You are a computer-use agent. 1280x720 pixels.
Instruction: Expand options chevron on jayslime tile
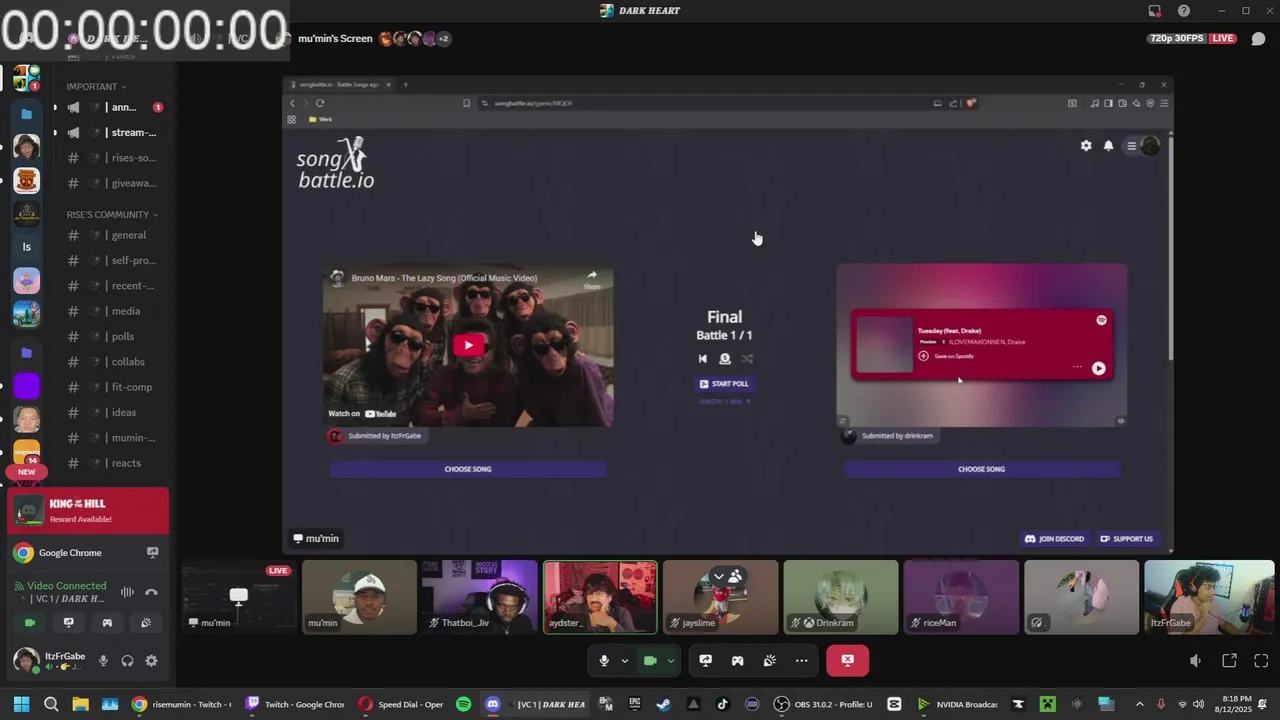(x=718, y=576)
